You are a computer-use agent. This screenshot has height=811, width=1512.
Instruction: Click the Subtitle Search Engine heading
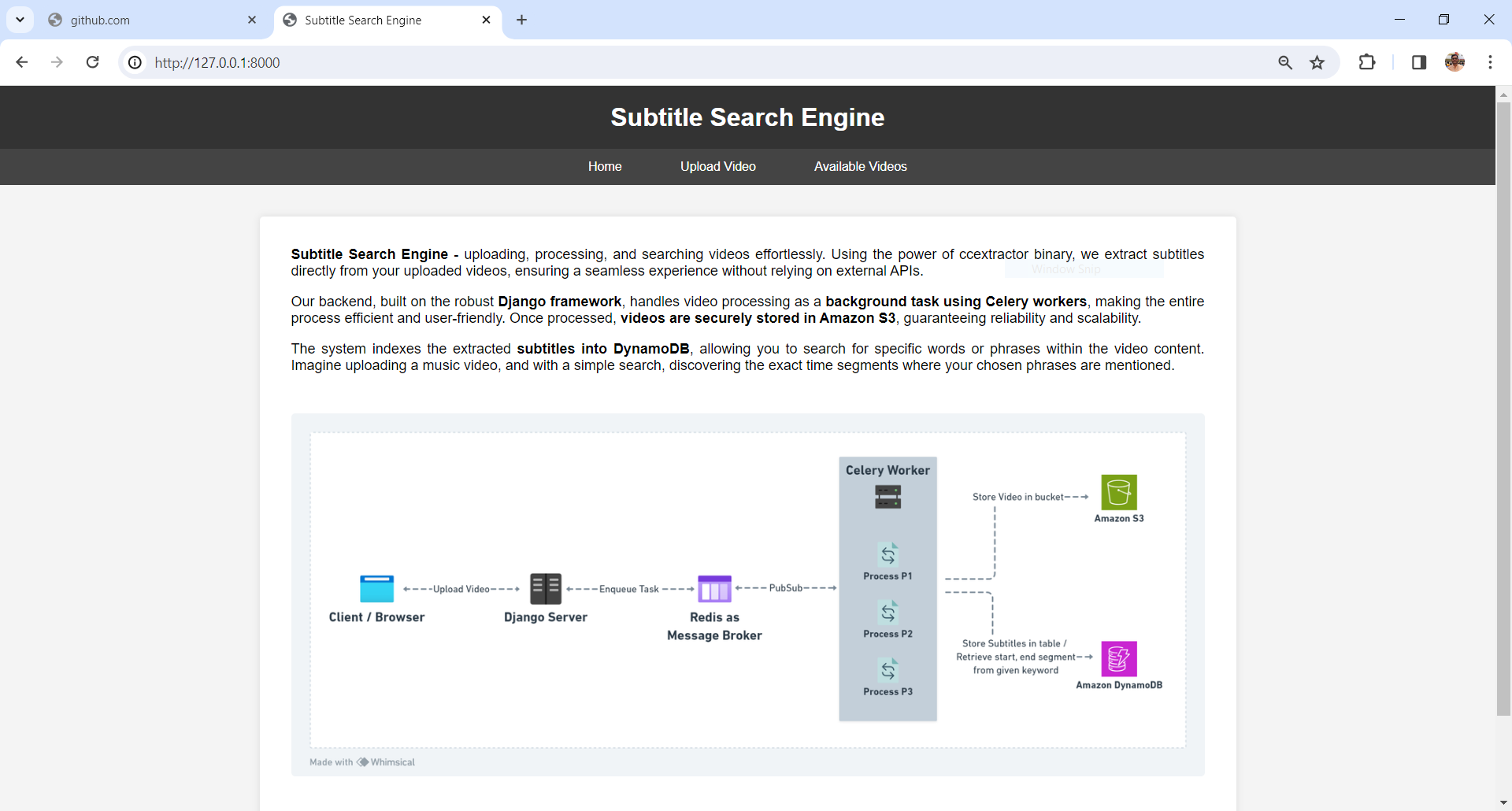(x=747, y=117)
